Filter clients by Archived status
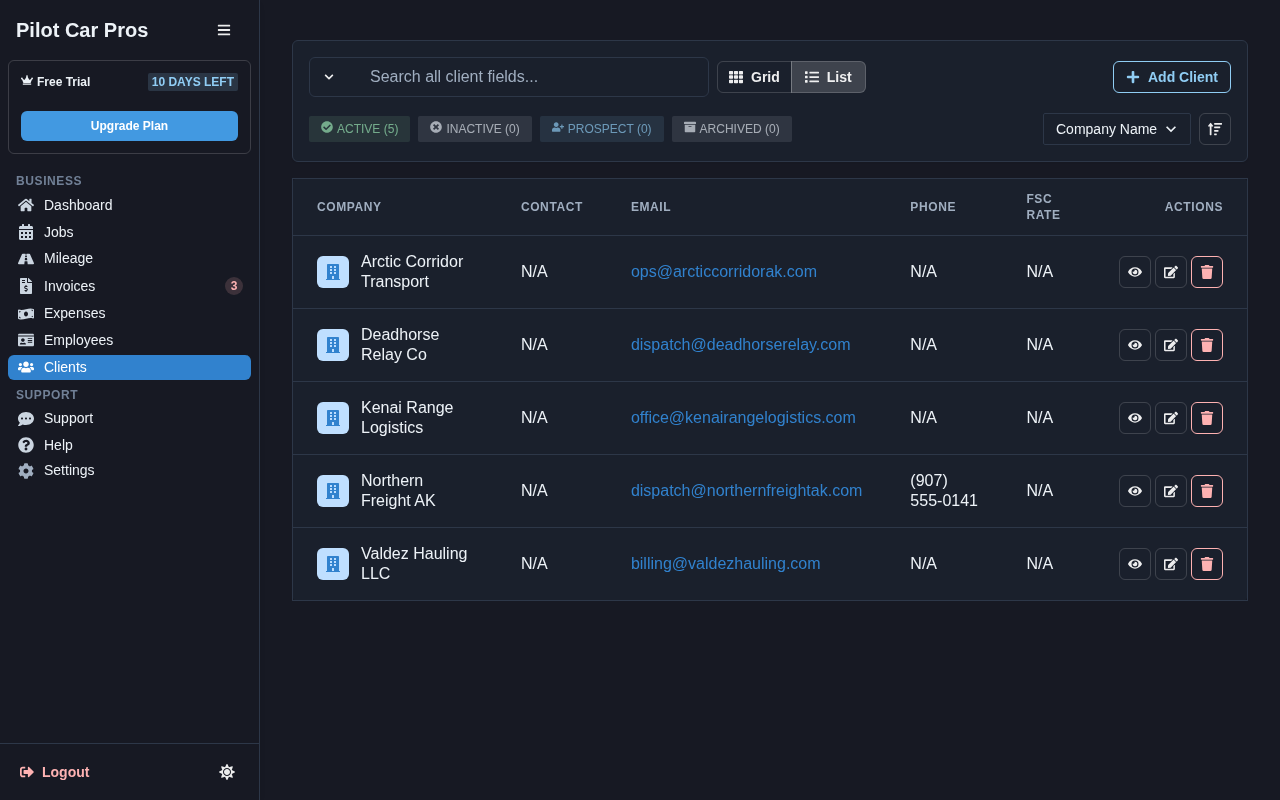 point(732,129)
